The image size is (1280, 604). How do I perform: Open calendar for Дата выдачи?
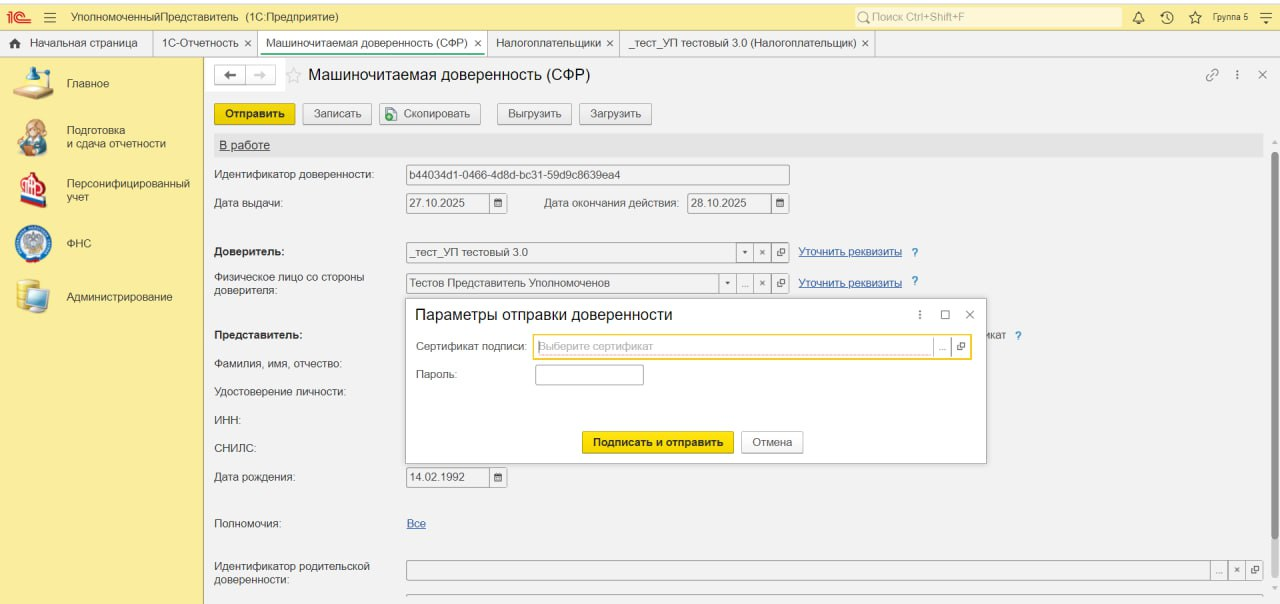[498, 203]
